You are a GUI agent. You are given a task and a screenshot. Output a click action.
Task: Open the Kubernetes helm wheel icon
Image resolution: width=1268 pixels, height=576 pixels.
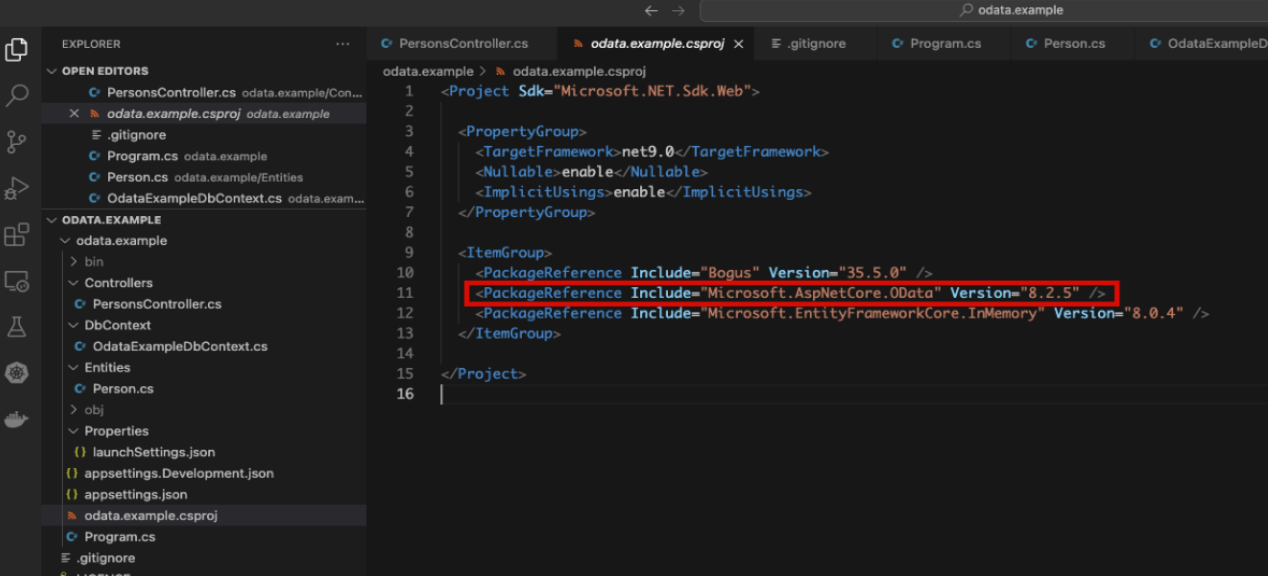tap(17, 374)
